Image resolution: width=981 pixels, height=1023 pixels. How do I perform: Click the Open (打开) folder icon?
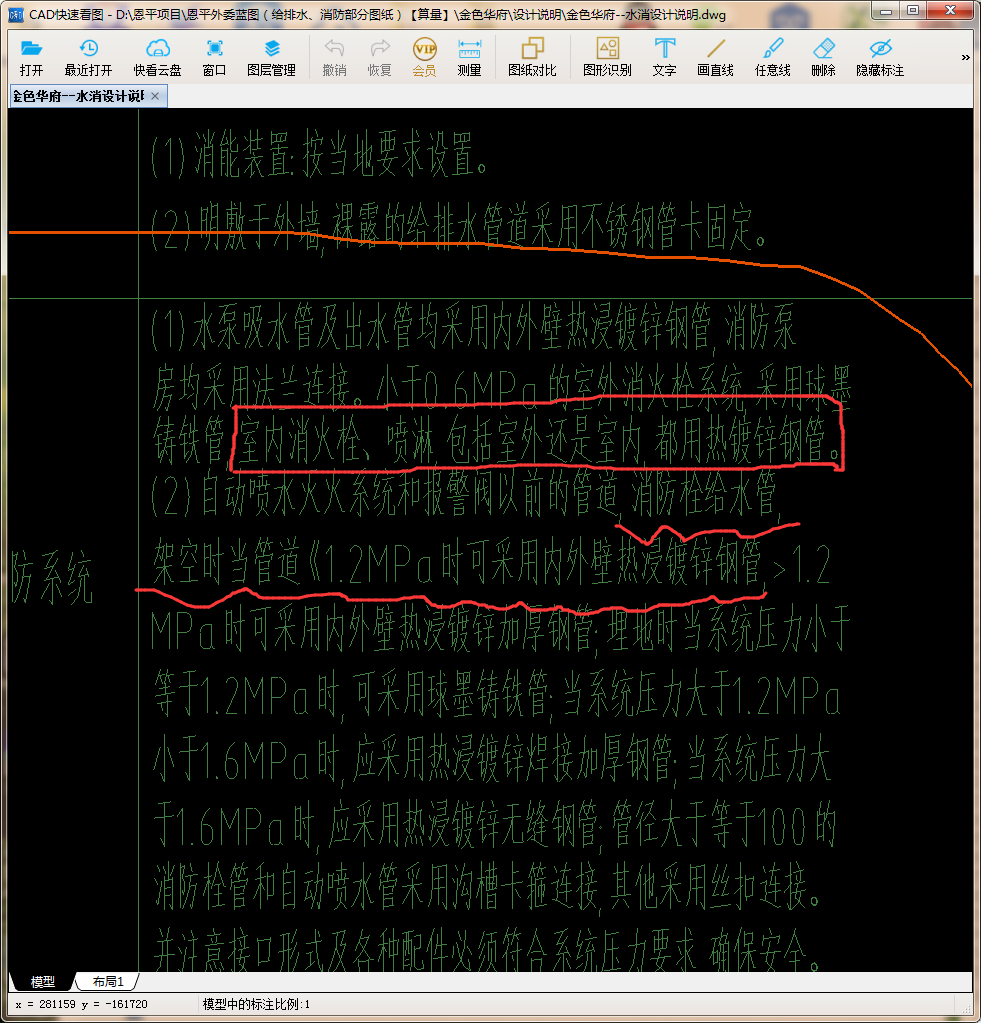click(x=31, y=57)
